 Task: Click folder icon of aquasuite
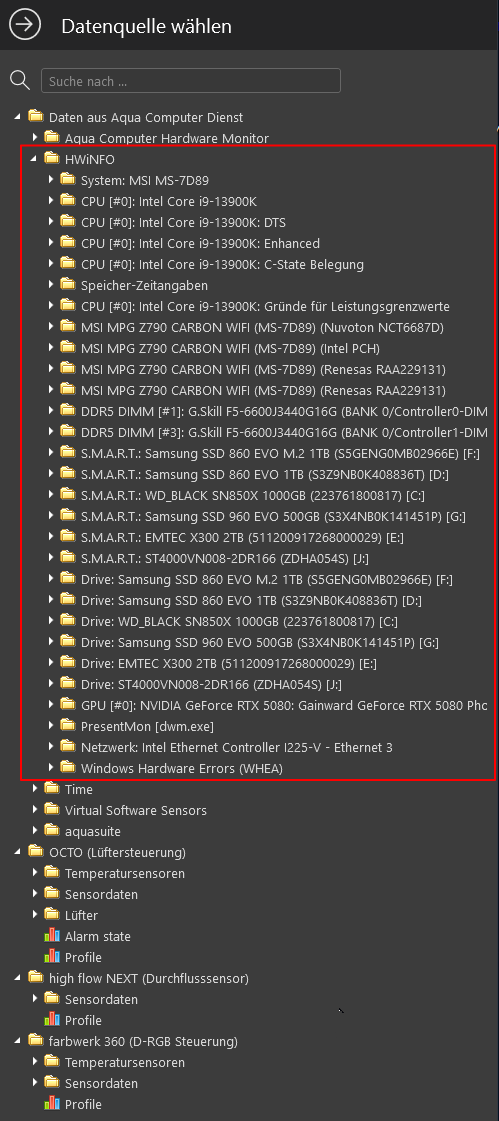(51, 831)
